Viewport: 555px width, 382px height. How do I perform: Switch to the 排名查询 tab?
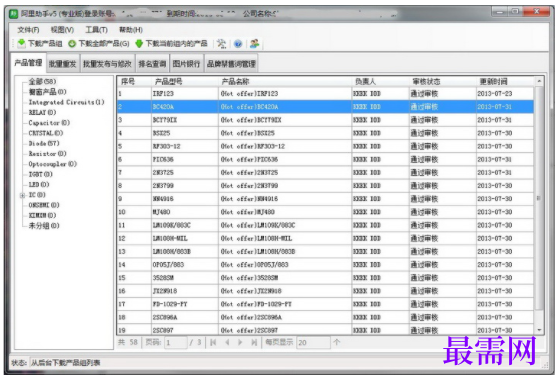[152, 64]
